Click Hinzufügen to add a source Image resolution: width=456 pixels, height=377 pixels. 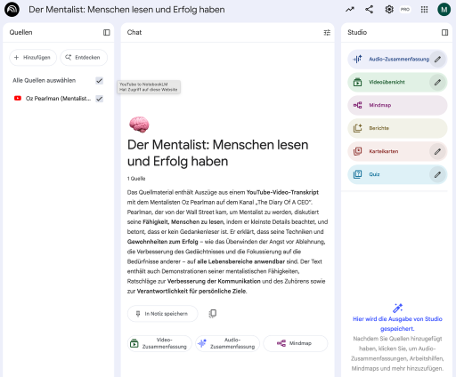[33, 57]
